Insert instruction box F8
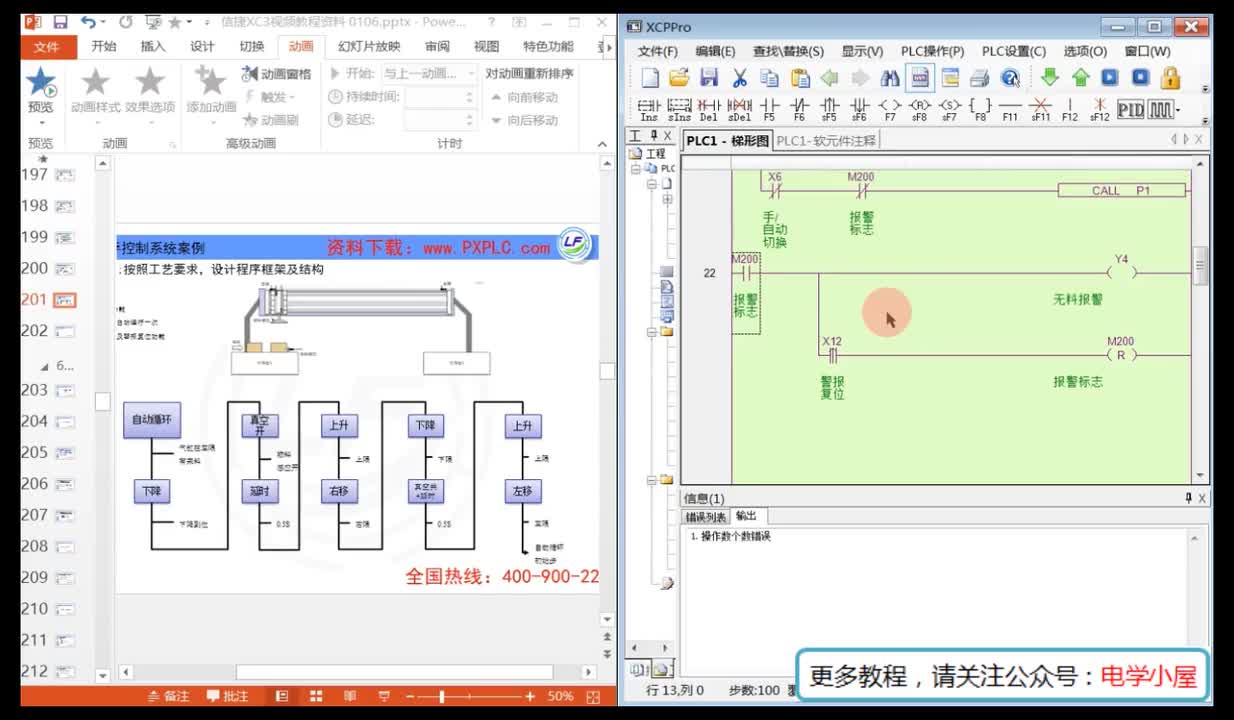 point(980,109)
